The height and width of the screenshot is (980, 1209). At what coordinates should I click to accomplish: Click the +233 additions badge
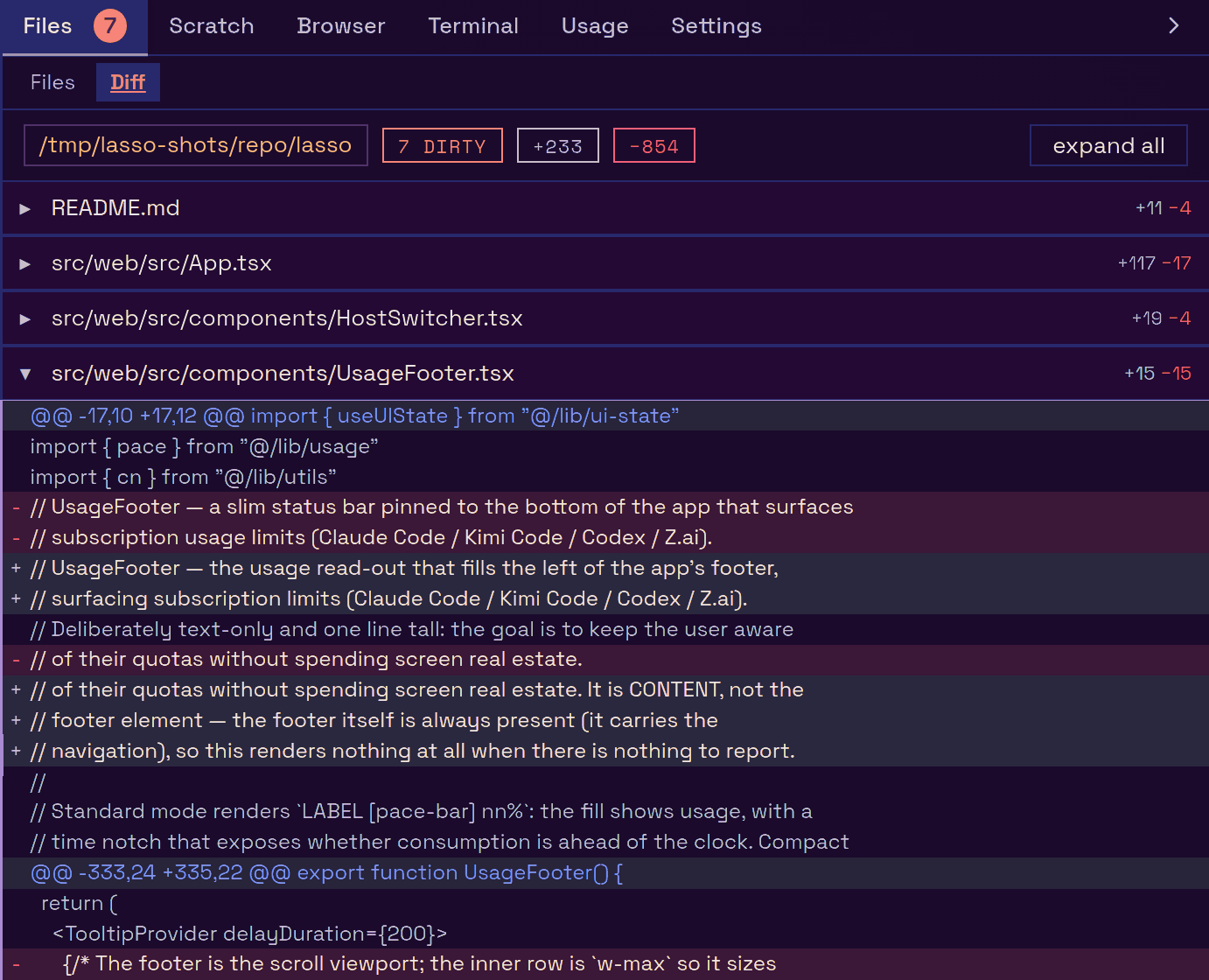[558, 145]
